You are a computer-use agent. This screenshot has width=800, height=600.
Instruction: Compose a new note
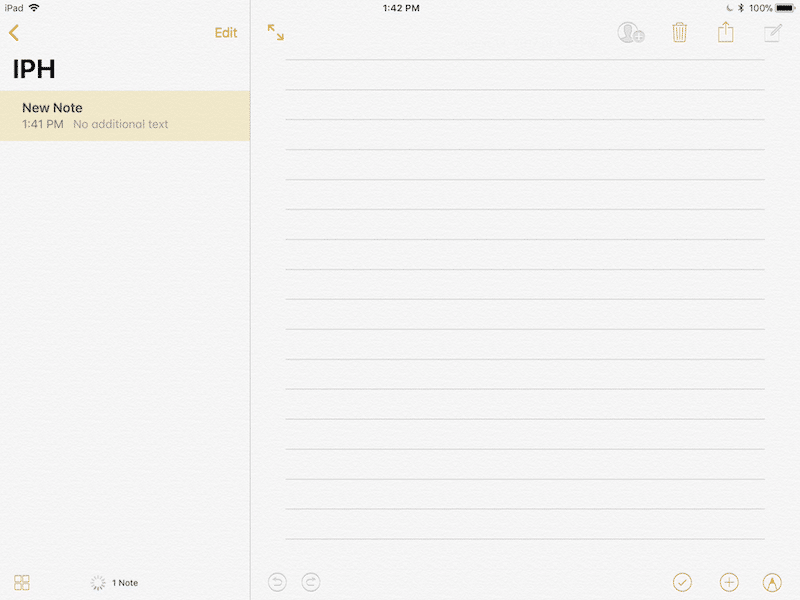pyautogui.click(x=773, y=33)
